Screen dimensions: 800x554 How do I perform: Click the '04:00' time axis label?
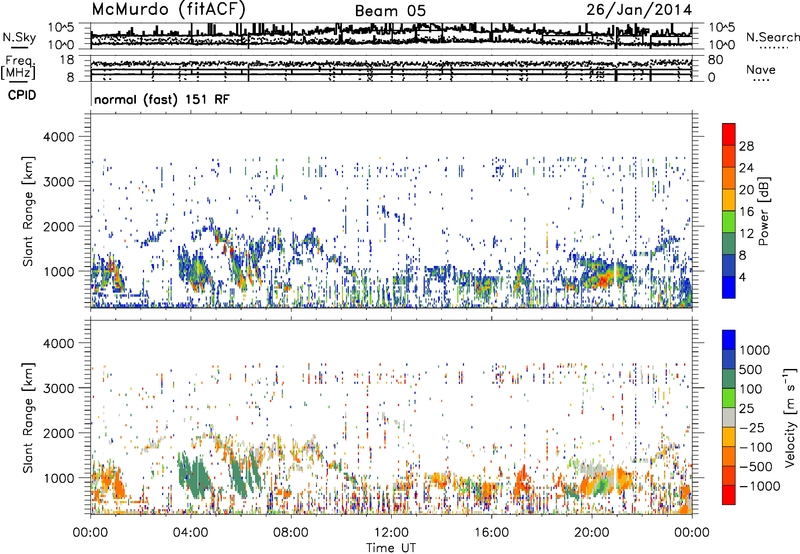[190, 533]
